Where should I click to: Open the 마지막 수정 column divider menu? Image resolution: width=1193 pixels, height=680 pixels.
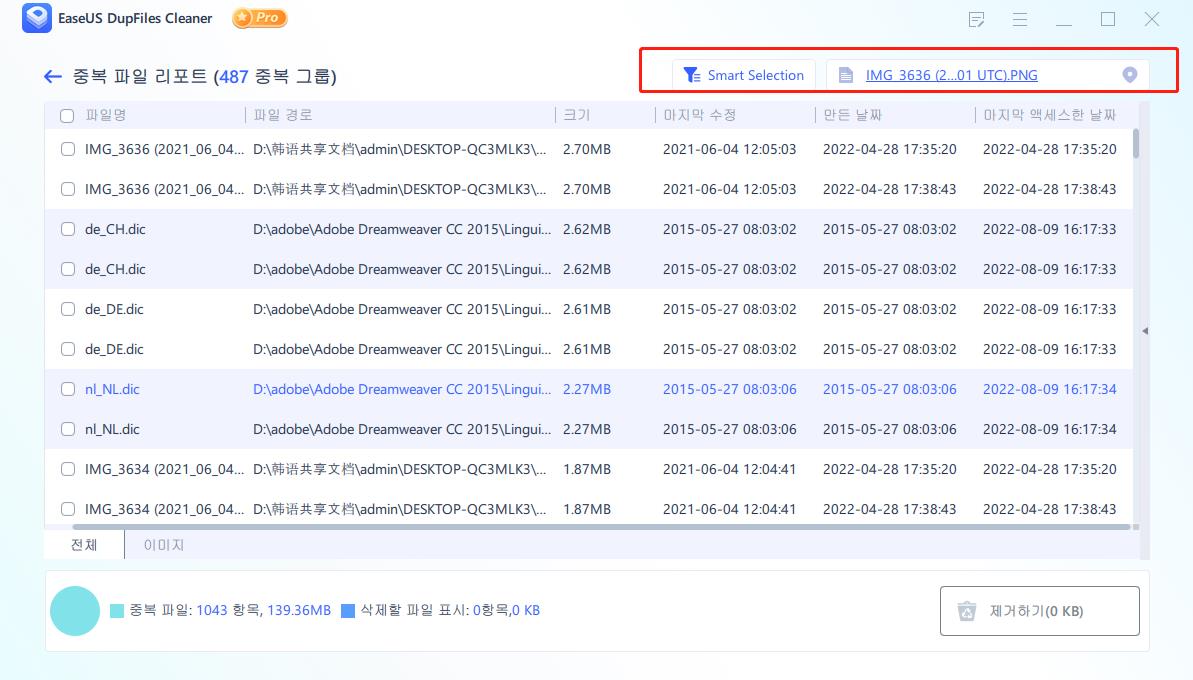656,115
